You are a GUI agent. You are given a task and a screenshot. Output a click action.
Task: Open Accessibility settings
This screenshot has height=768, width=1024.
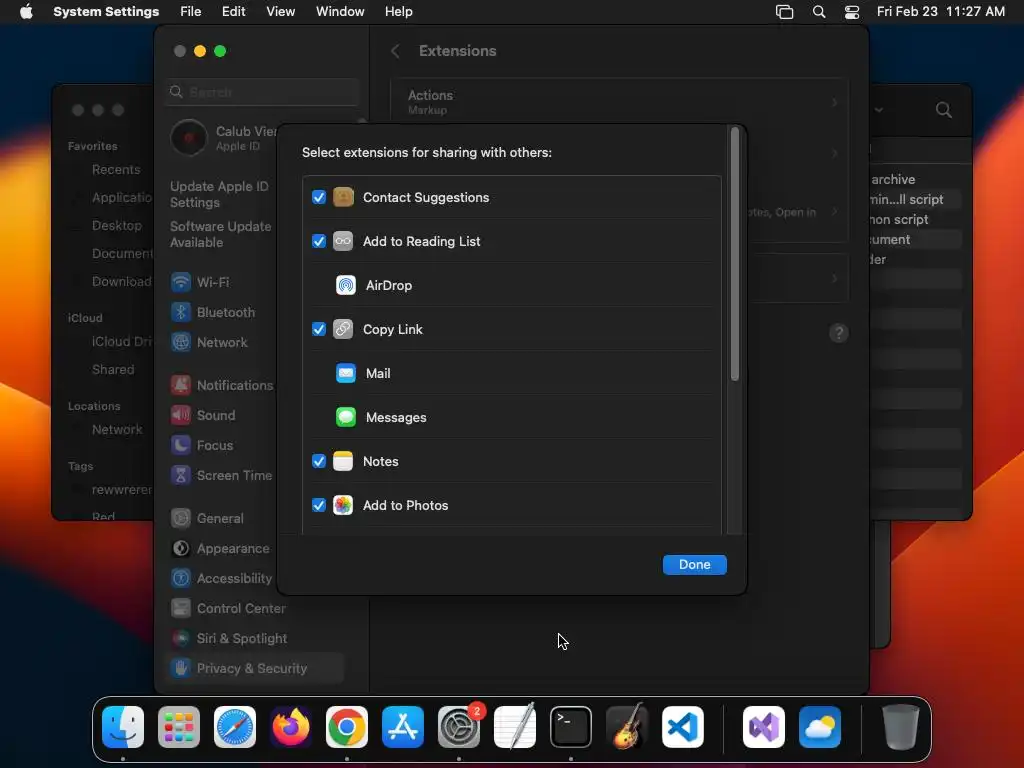pos(221,579)
